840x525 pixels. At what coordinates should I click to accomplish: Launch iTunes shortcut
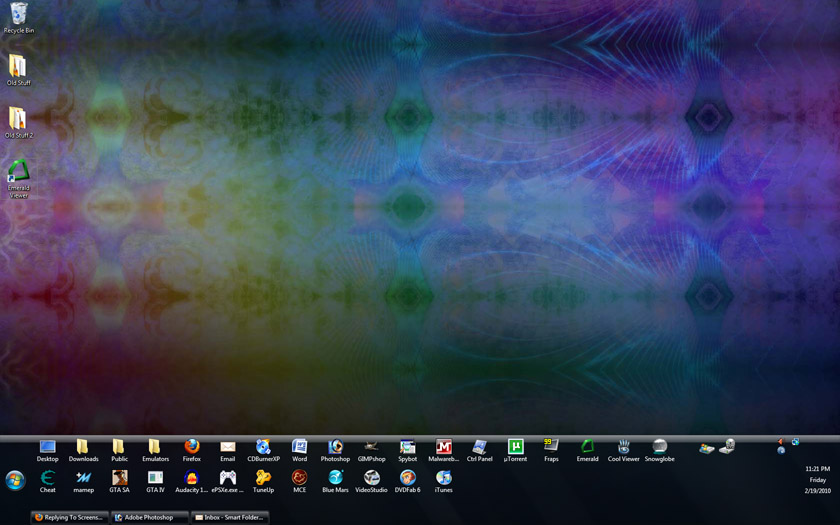click(x=444, y=482)
